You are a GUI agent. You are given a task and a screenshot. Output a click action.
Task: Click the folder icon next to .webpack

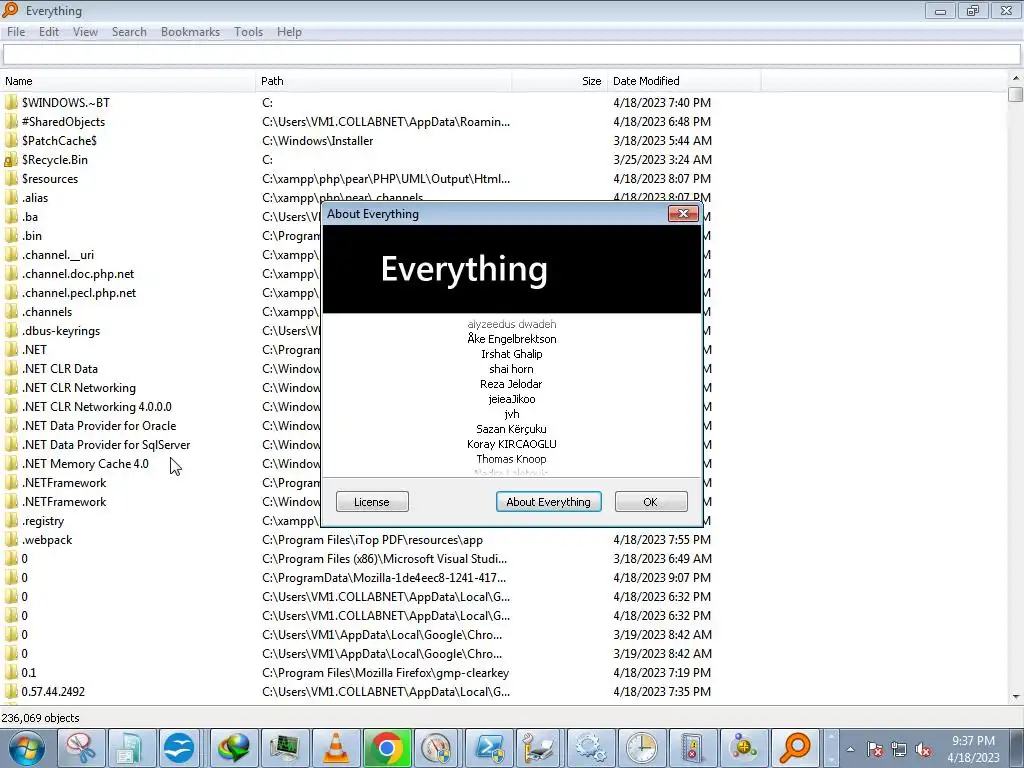point(11,539)
